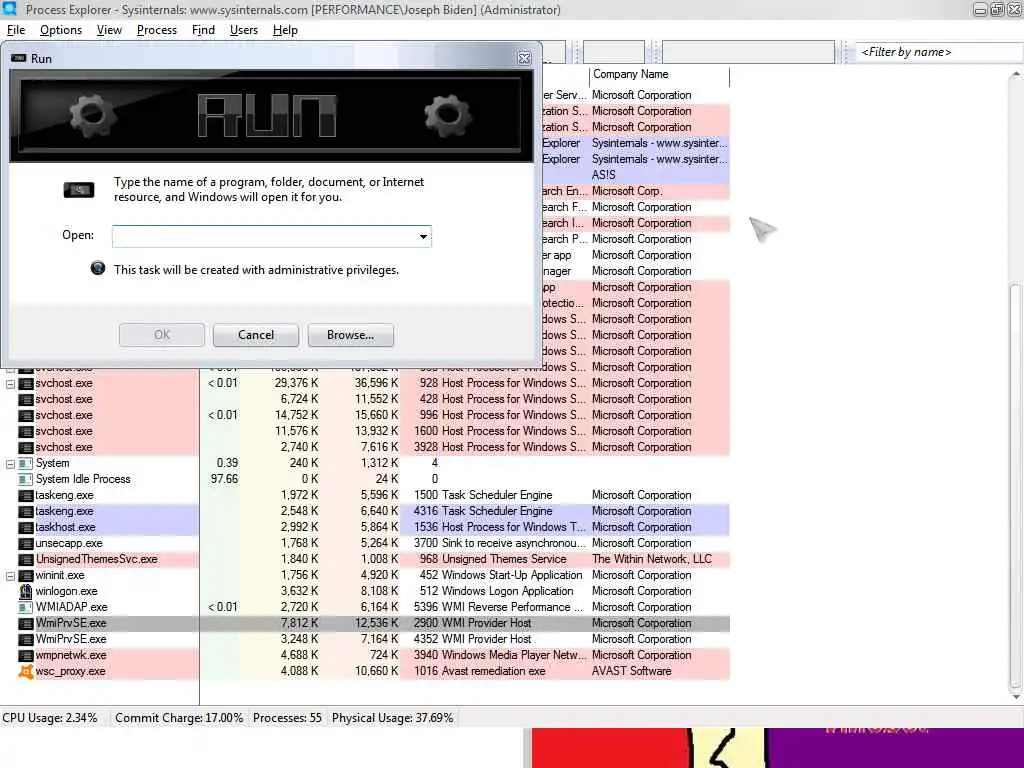
Task: Click the UnsignedThemesSvc.exe process icon
Action: [25, 560]
